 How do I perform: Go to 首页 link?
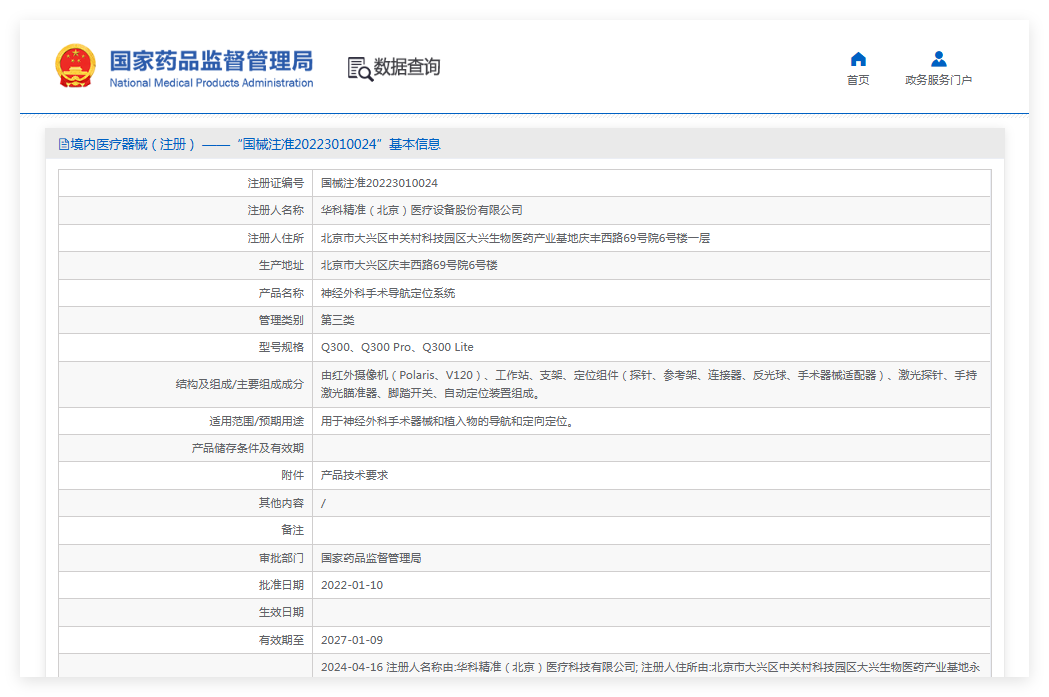(x=858, y=80)
